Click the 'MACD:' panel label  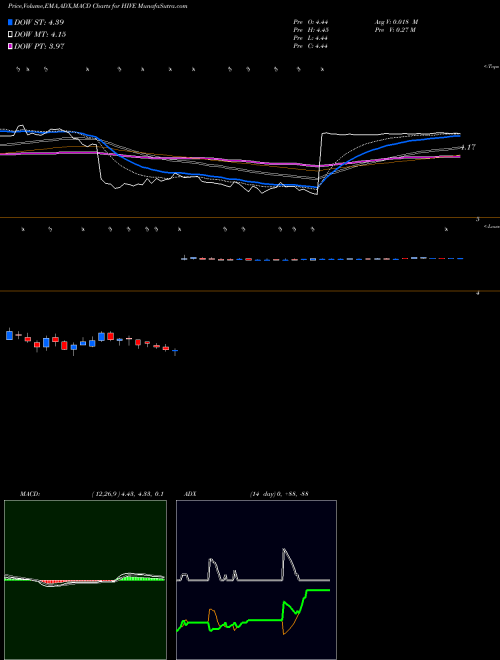(30, 494)
